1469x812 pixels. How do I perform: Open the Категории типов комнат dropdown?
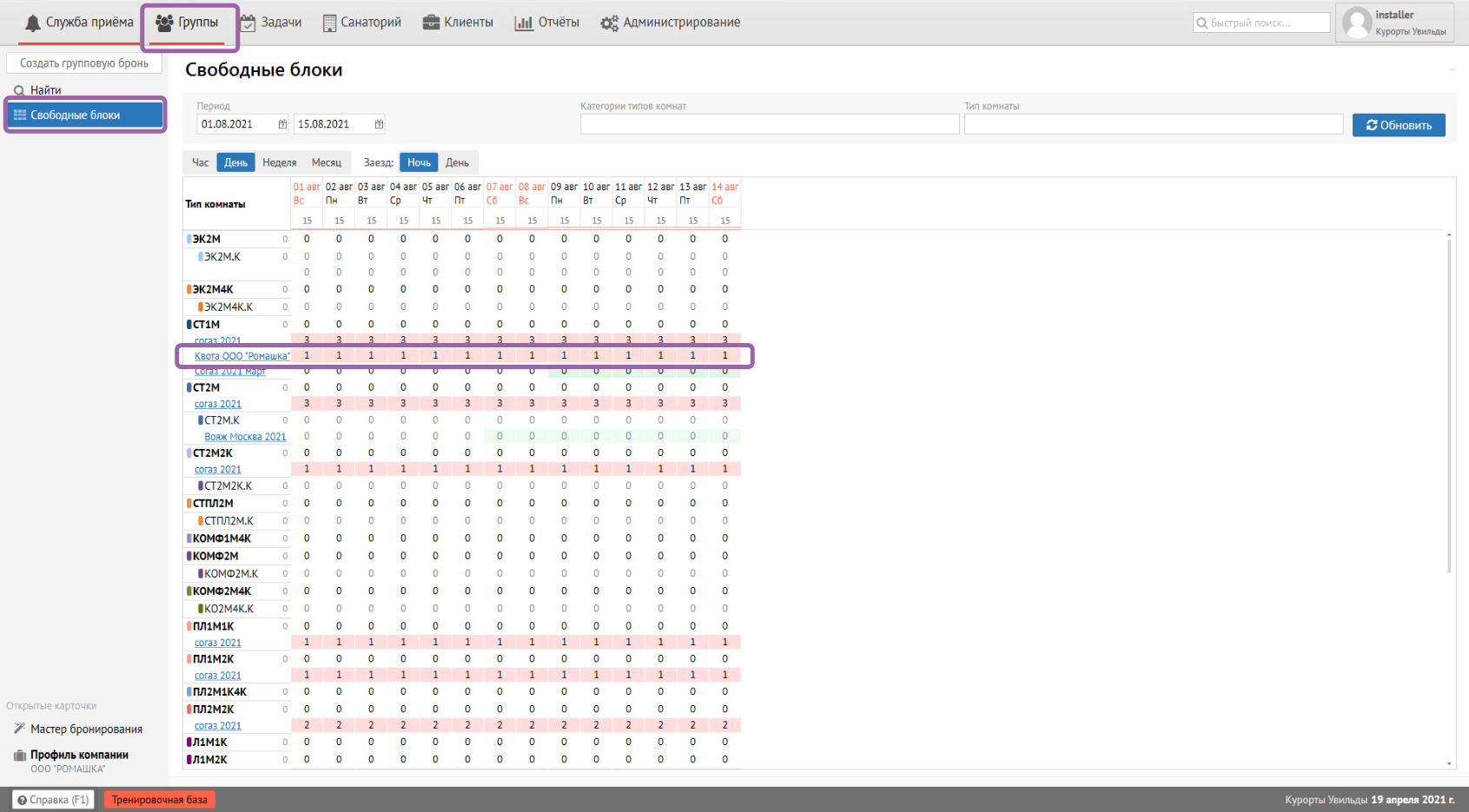(x=769, y=124)
